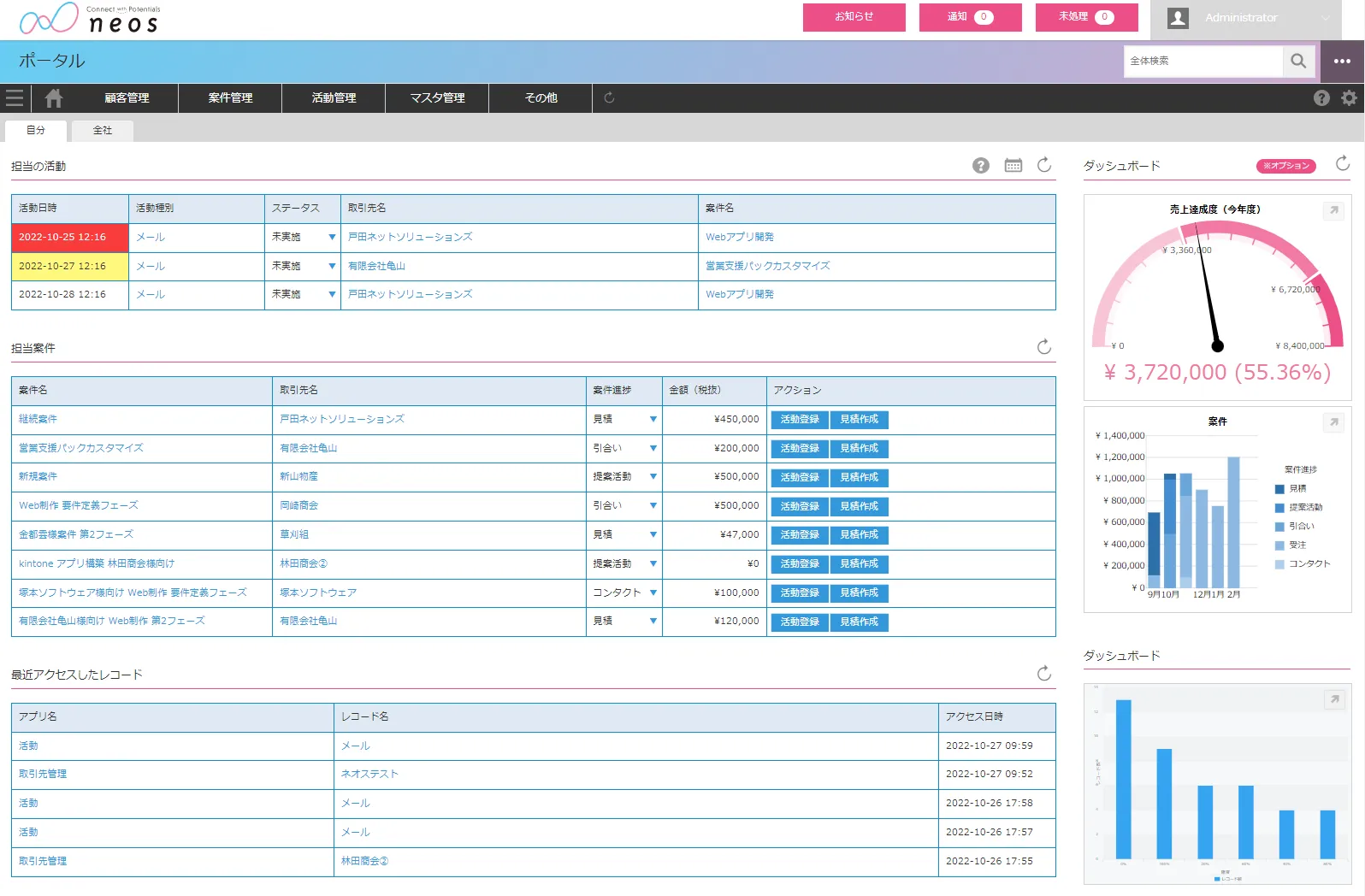Screen dimensions: 1365x896
Task: Open status dropdown for 2022-10-25 activity
Action: 332,238
